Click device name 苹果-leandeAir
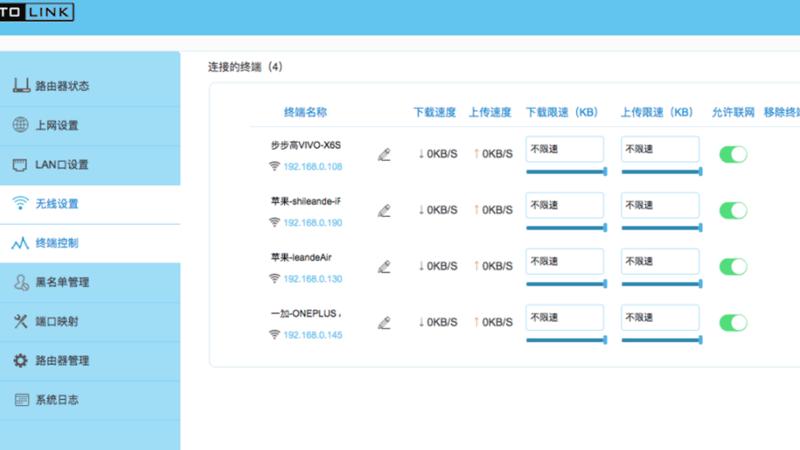Screen dimensions: 800x450 point(301,258)
